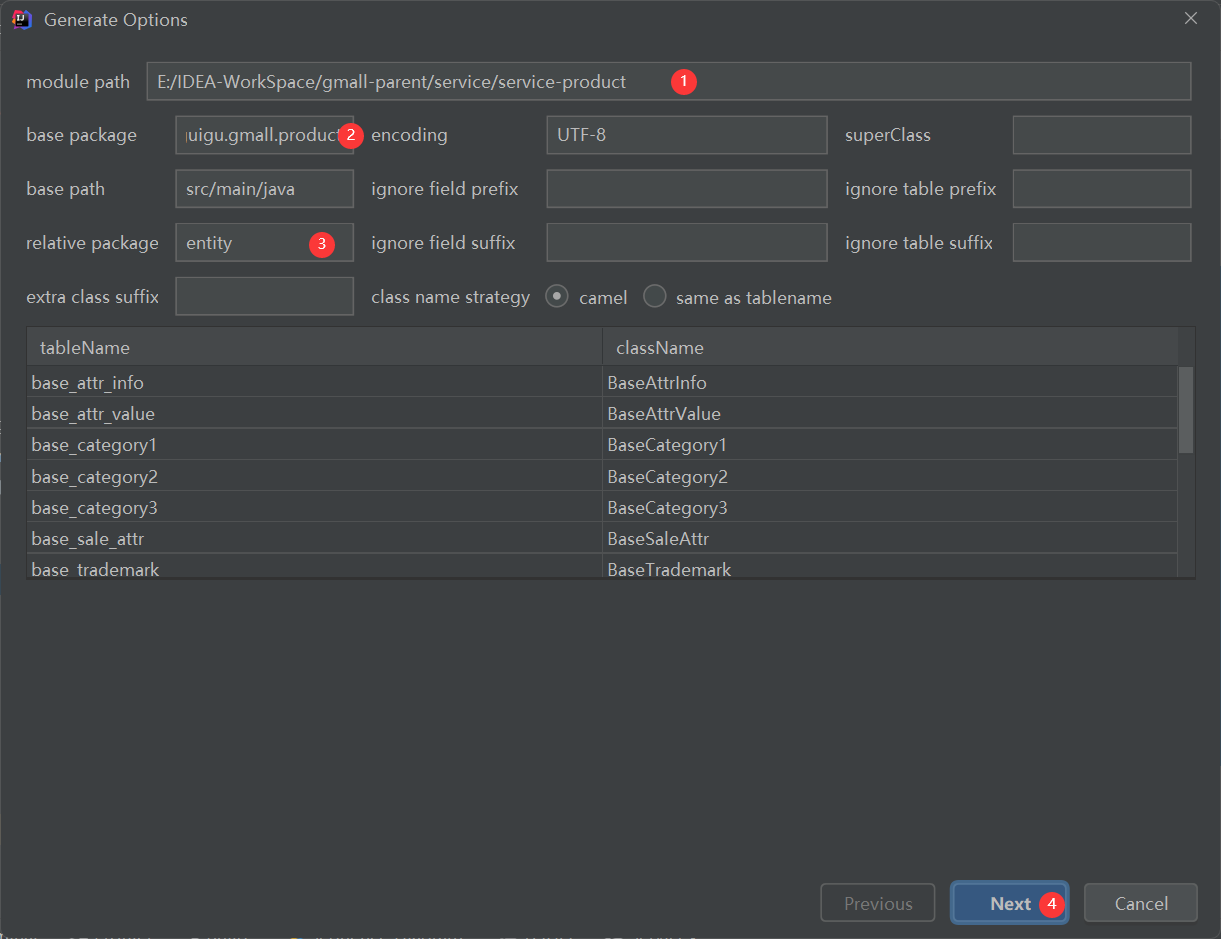
Task: Click the IntelliJ IDEA logo icon
Action: pyautogui.click(x=22, y=19)
